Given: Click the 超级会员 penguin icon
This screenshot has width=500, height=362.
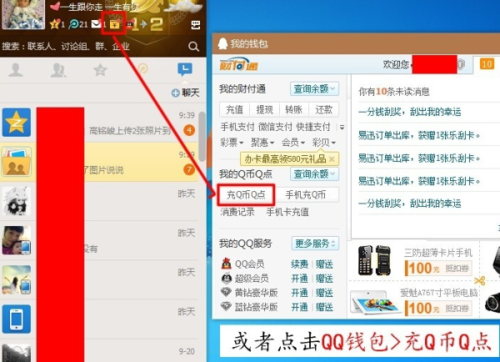Looking at the screenshot, I should (x=227, y=278).
